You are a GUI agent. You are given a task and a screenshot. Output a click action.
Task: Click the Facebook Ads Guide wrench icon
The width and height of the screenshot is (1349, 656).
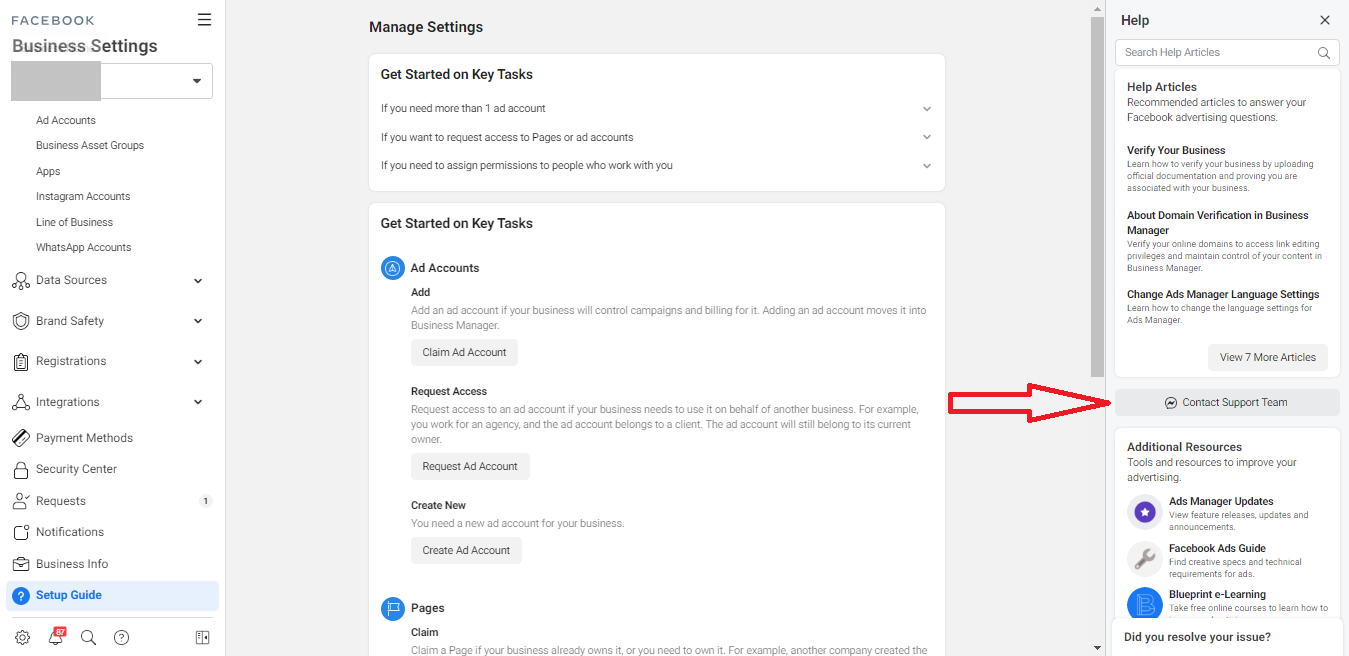click(1144, 559)
